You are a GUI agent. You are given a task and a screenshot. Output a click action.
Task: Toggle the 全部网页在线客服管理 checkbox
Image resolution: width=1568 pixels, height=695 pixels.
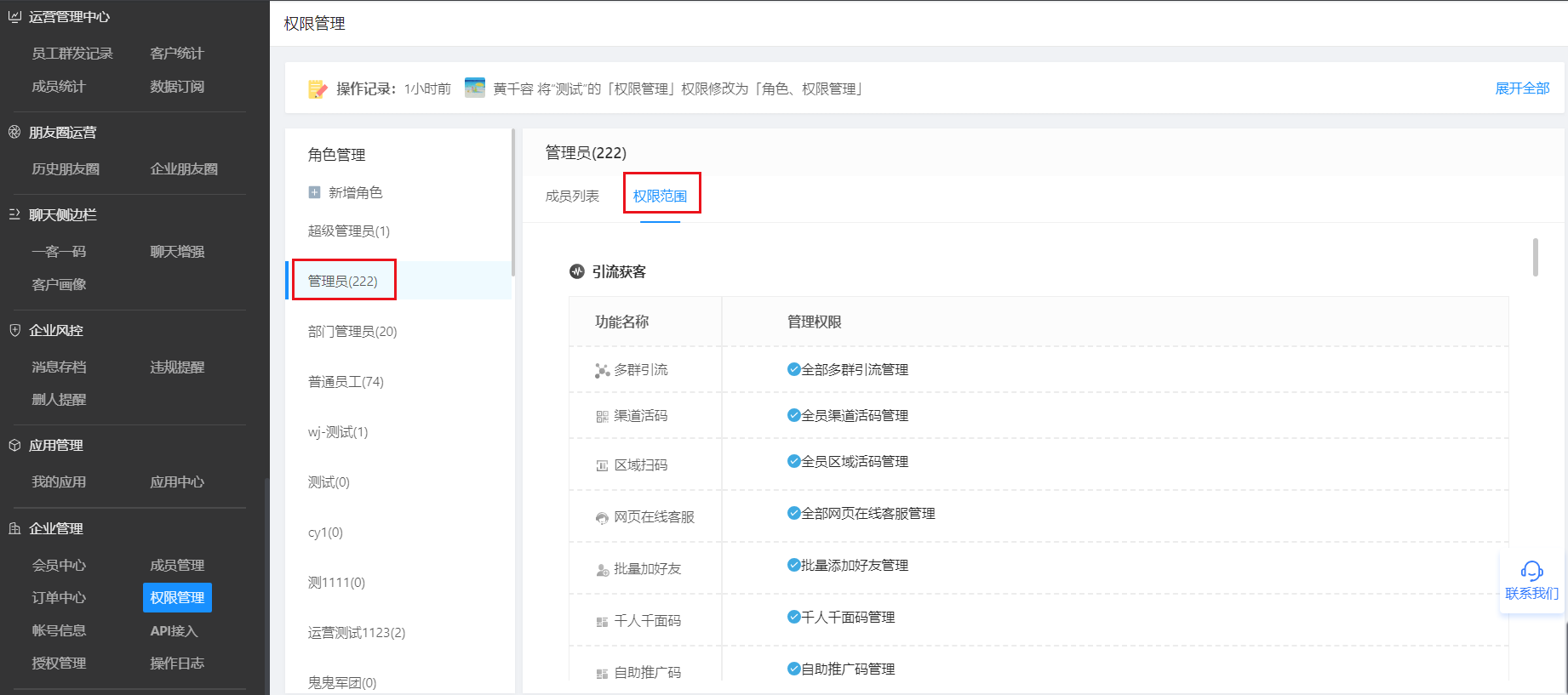tap(793, 513)
